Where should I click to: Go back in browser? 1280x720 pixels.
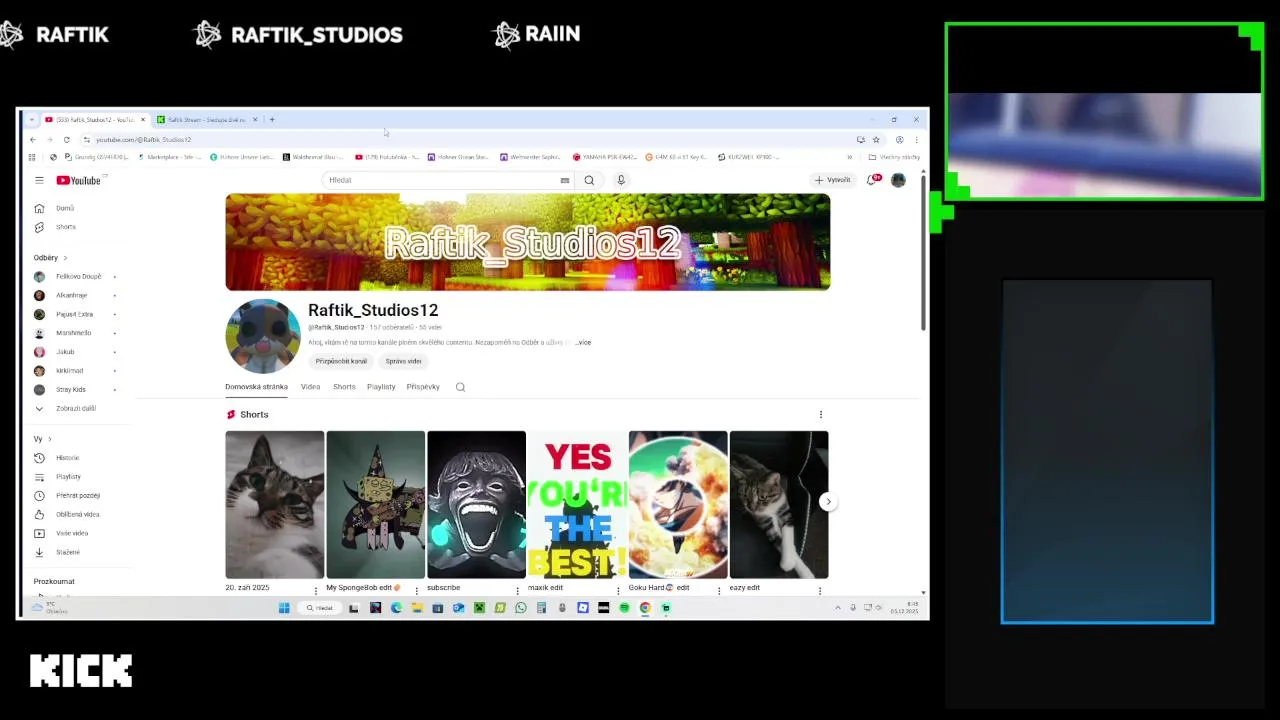(x=32, y=140)
